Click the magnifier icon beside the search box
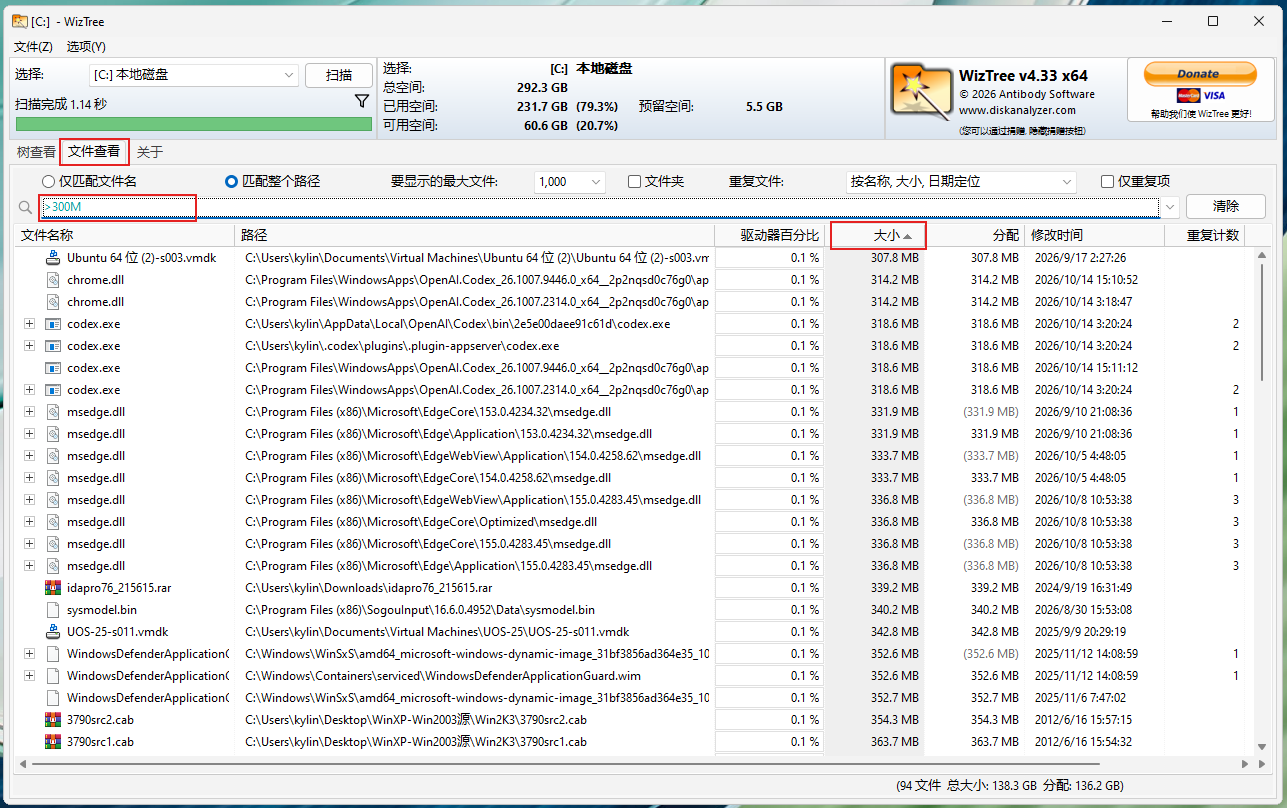The height and width of the screenshot is (808, 1287). point(25,207)
